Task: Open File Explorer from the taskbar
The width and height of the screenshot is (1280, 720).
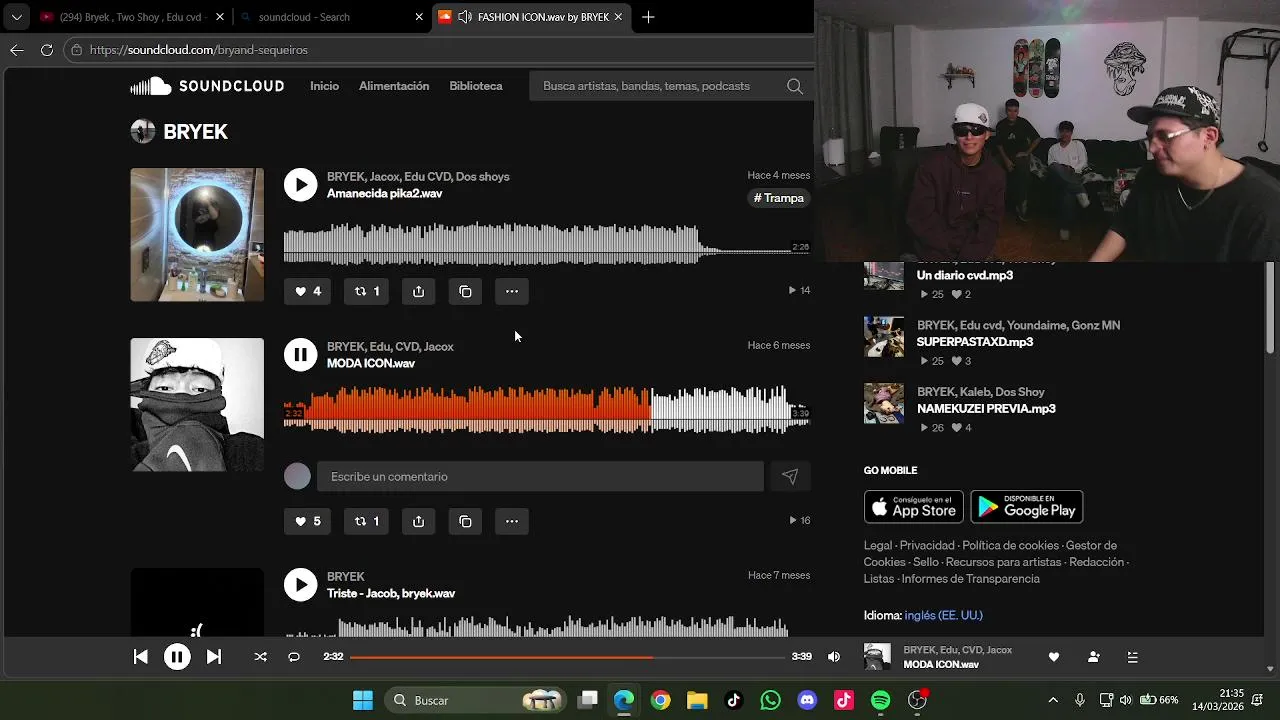Action: pos(697,700)
